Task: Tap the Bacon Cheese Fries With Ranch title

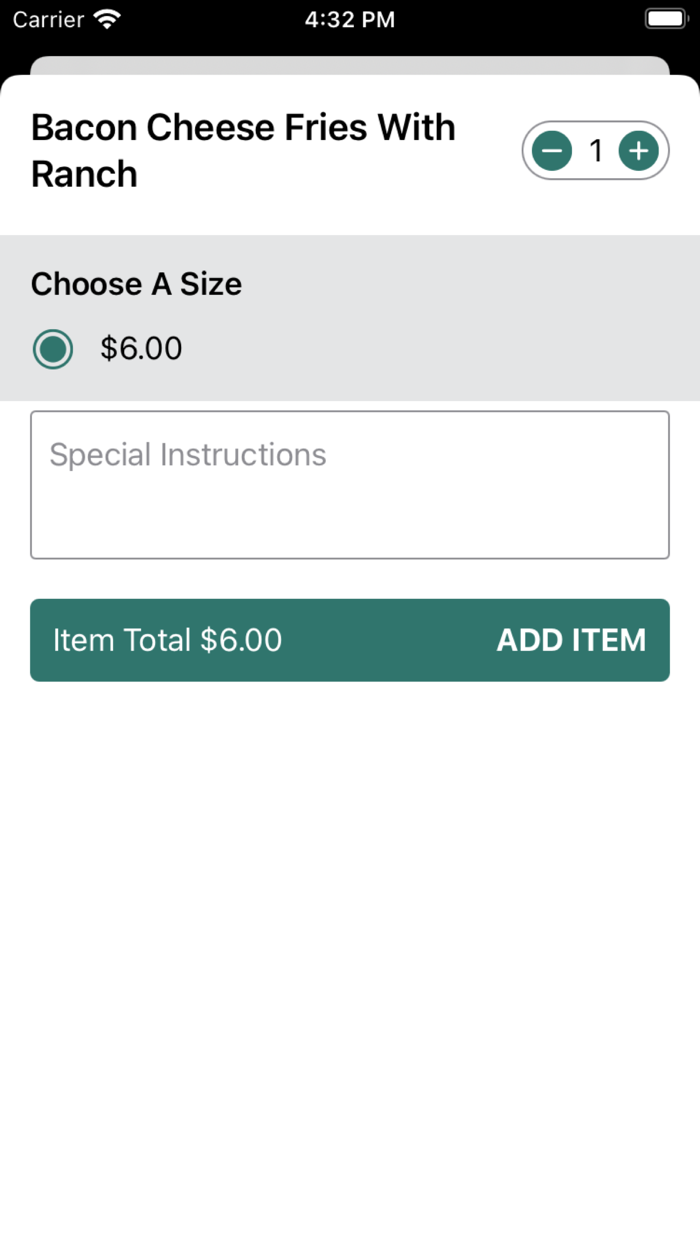Action: click(x=243, y=150)
